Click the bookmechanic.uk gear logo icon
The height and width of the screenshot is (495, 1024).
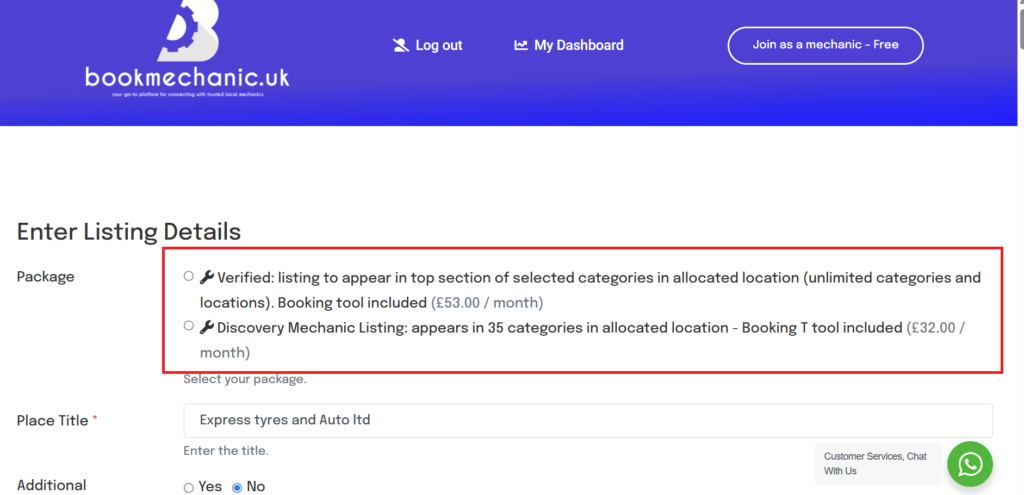tap(188, 30)
